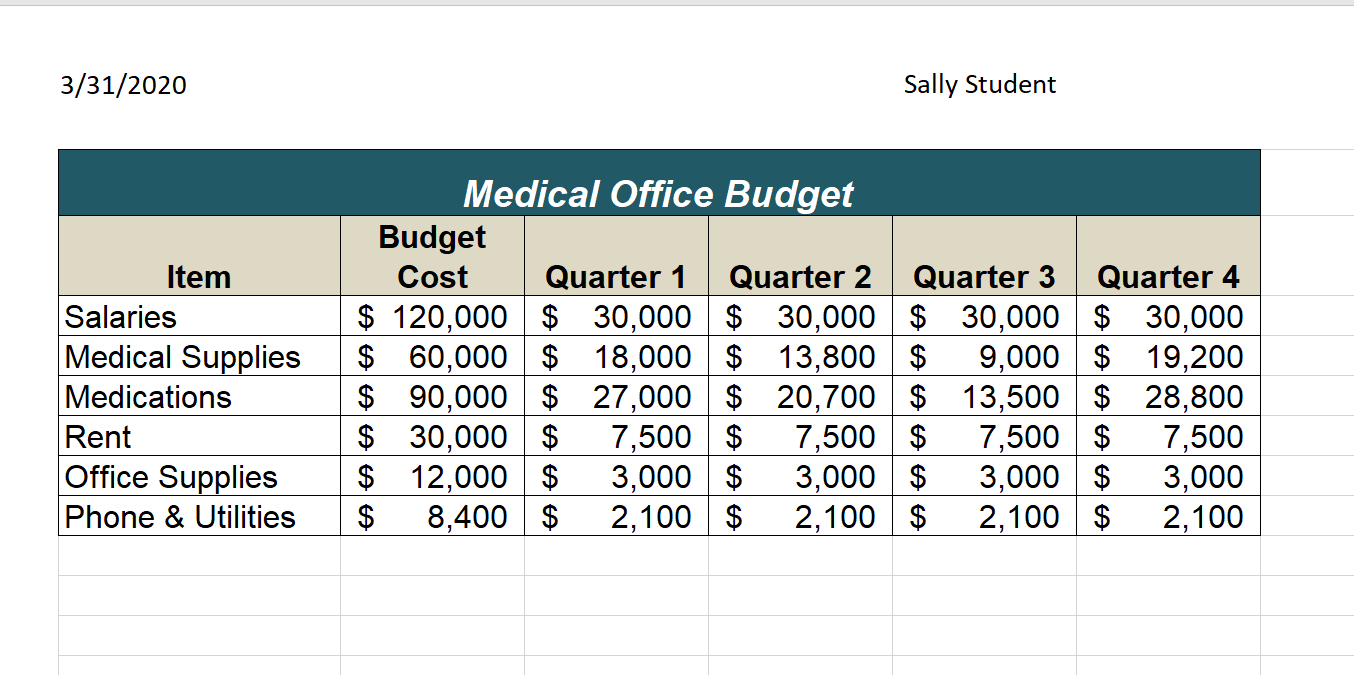This screenshot has width=1354, height=675.
Task: Click the Medications row label
Action: coord(148,397)
